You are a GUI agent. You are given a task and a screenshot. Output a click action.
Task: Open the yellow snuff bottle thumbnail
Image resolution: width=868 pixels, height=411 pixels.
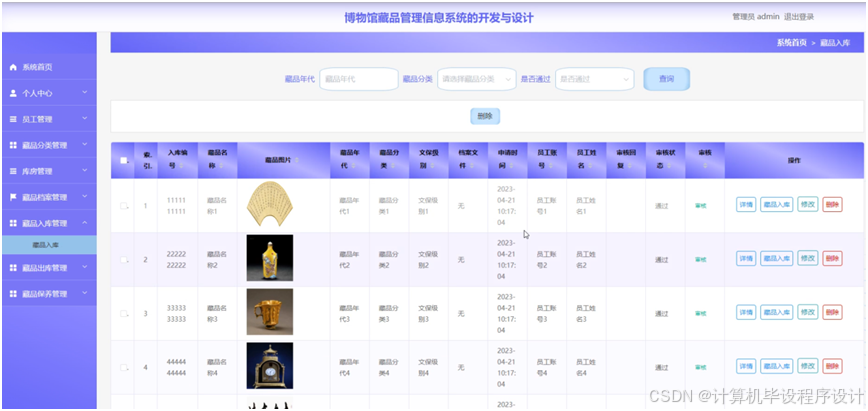click(270, 258)
